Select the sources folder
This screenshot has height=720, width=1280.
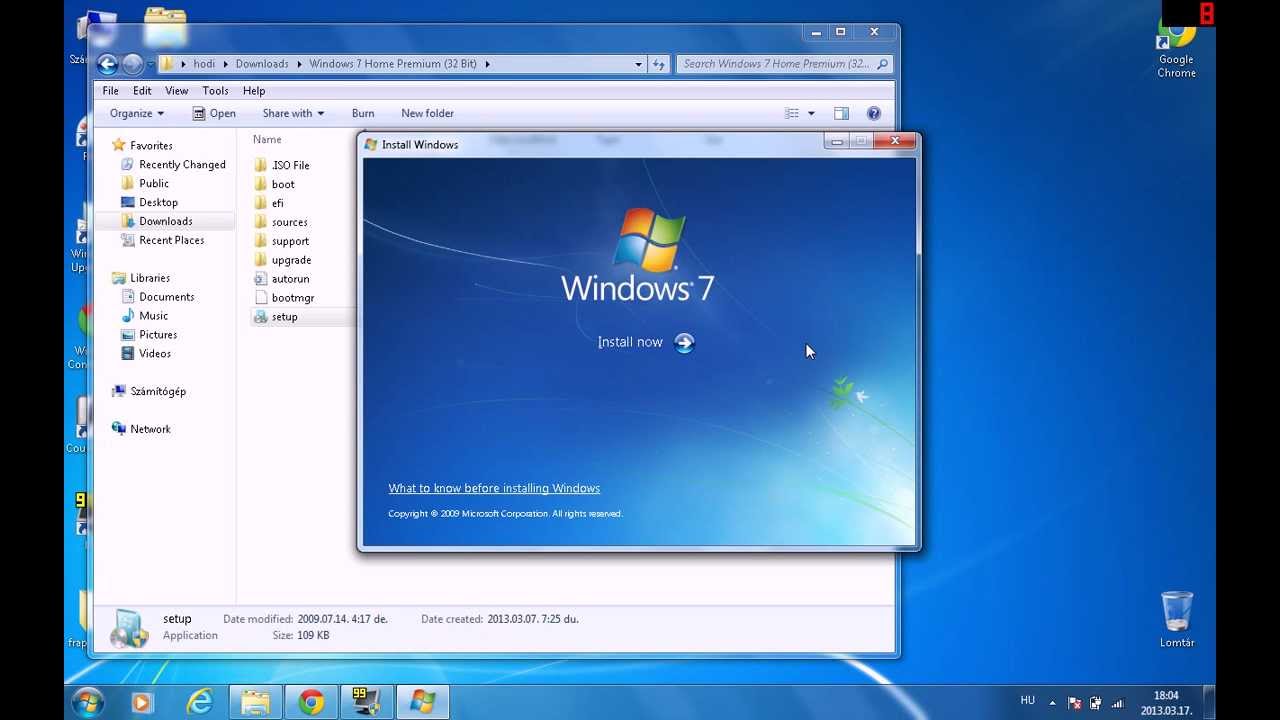[289, 223]
